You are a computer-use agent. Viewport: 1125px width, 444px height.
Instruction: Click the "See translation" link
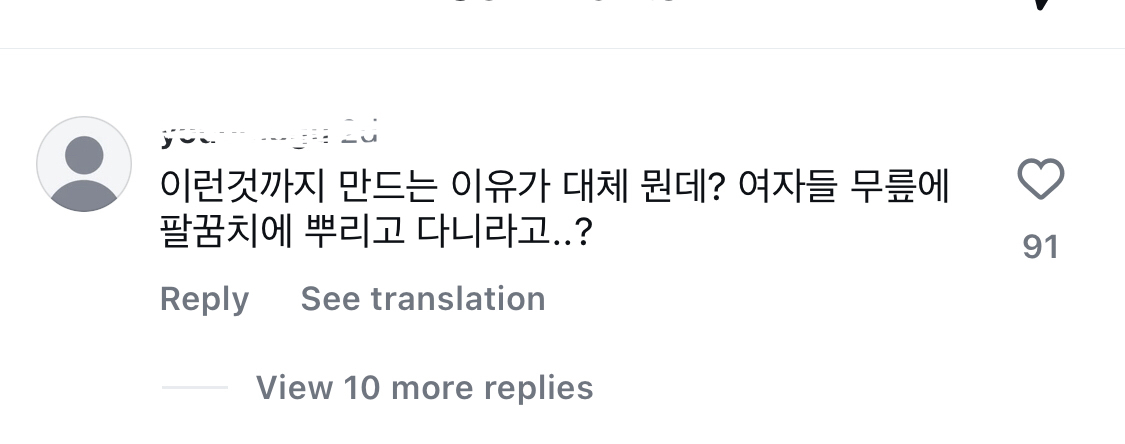[x=423, y=299]
